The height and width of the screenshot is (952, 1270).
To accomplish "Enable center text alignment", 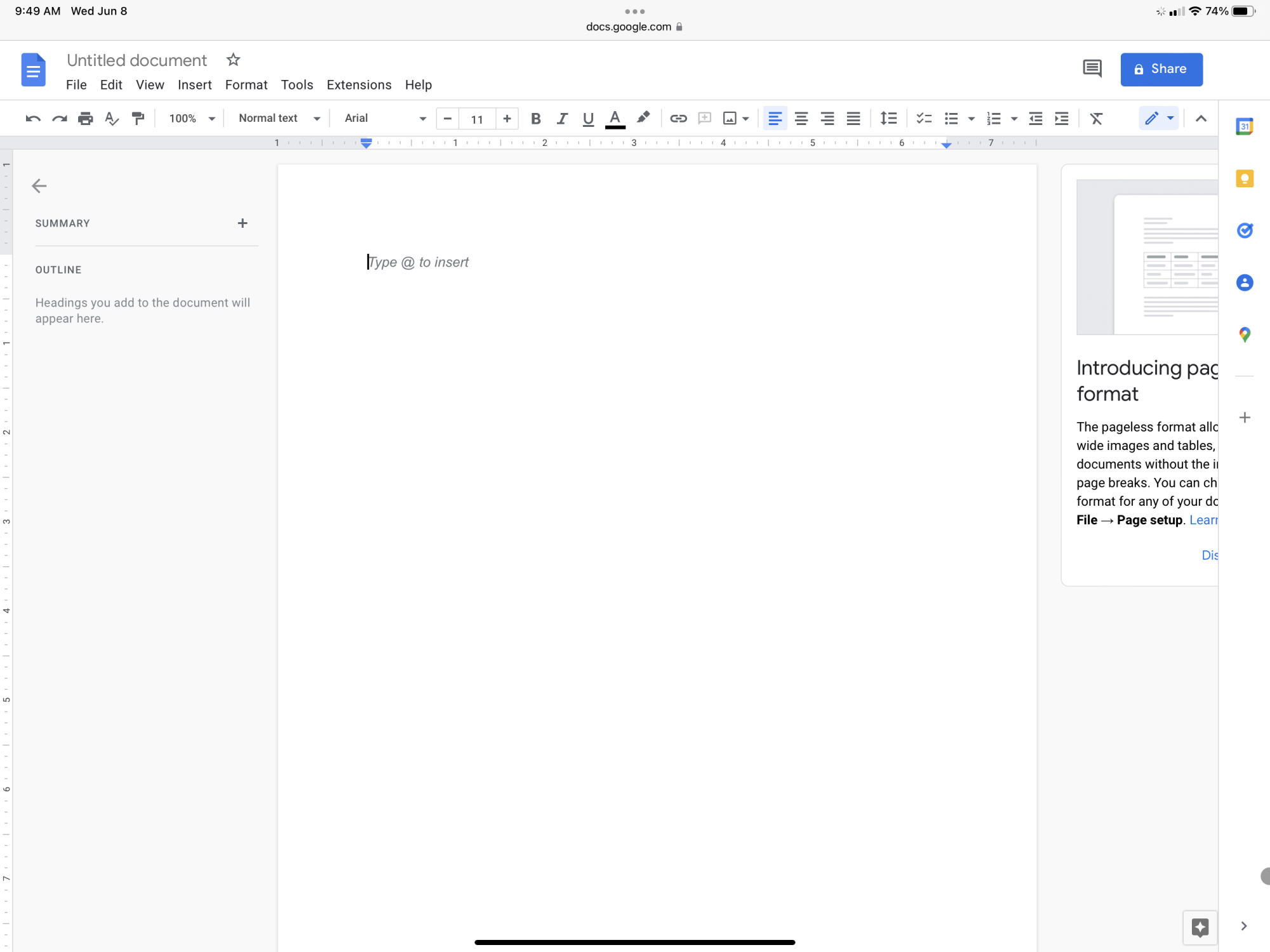I will (x=801, y=118).
